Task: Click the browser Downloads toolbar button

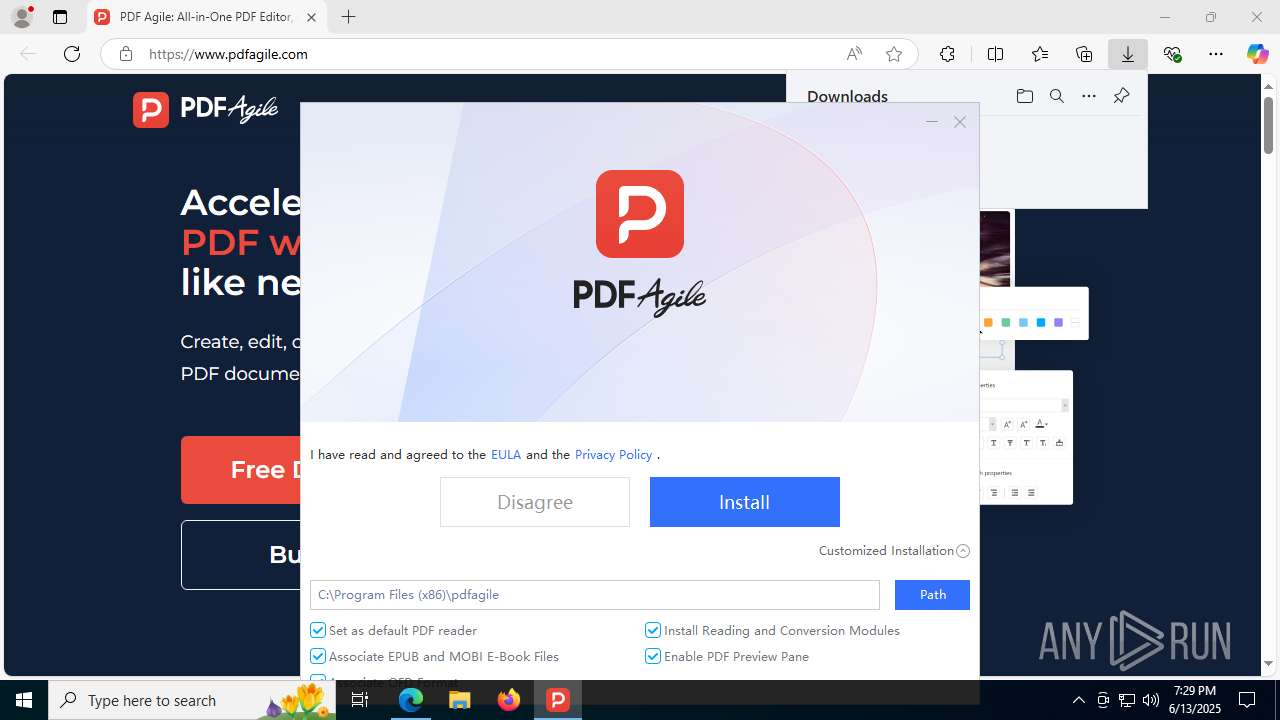Action: [1127, 54]
